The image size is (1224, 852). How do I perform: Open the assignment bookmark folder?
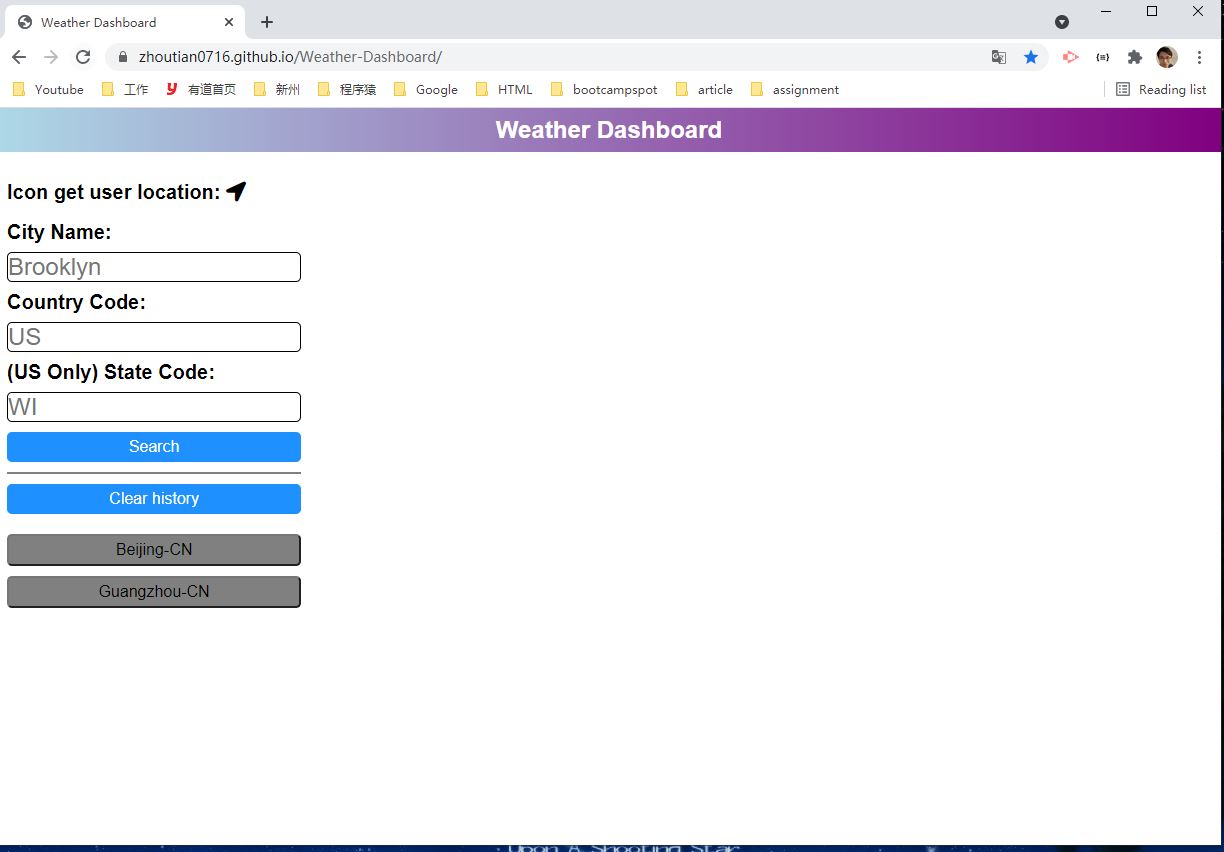pyautogui.click(x=795, y=89)
